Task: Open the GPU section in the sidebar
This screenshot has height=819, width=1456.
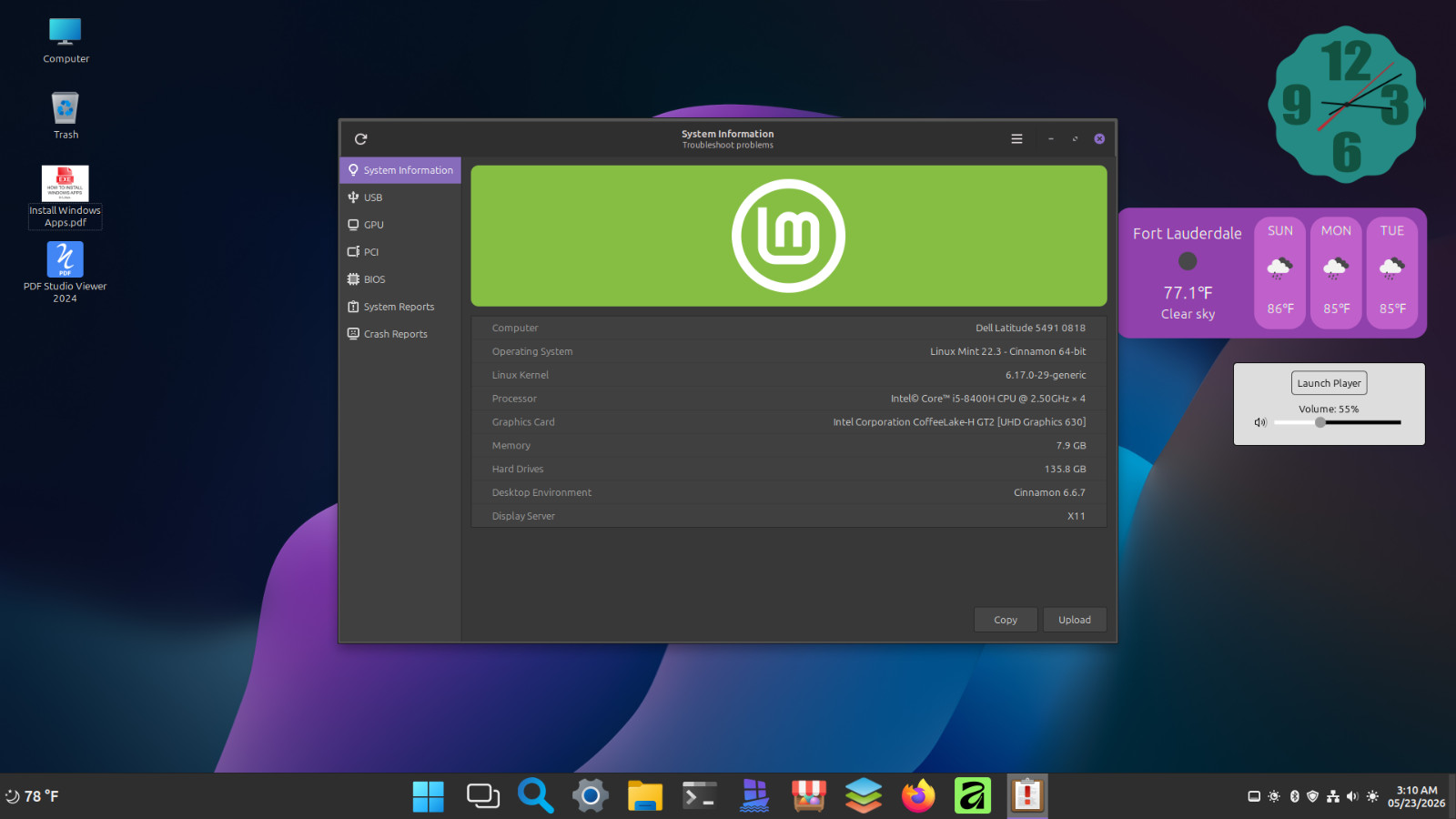Action: click(x=400, y=225)
